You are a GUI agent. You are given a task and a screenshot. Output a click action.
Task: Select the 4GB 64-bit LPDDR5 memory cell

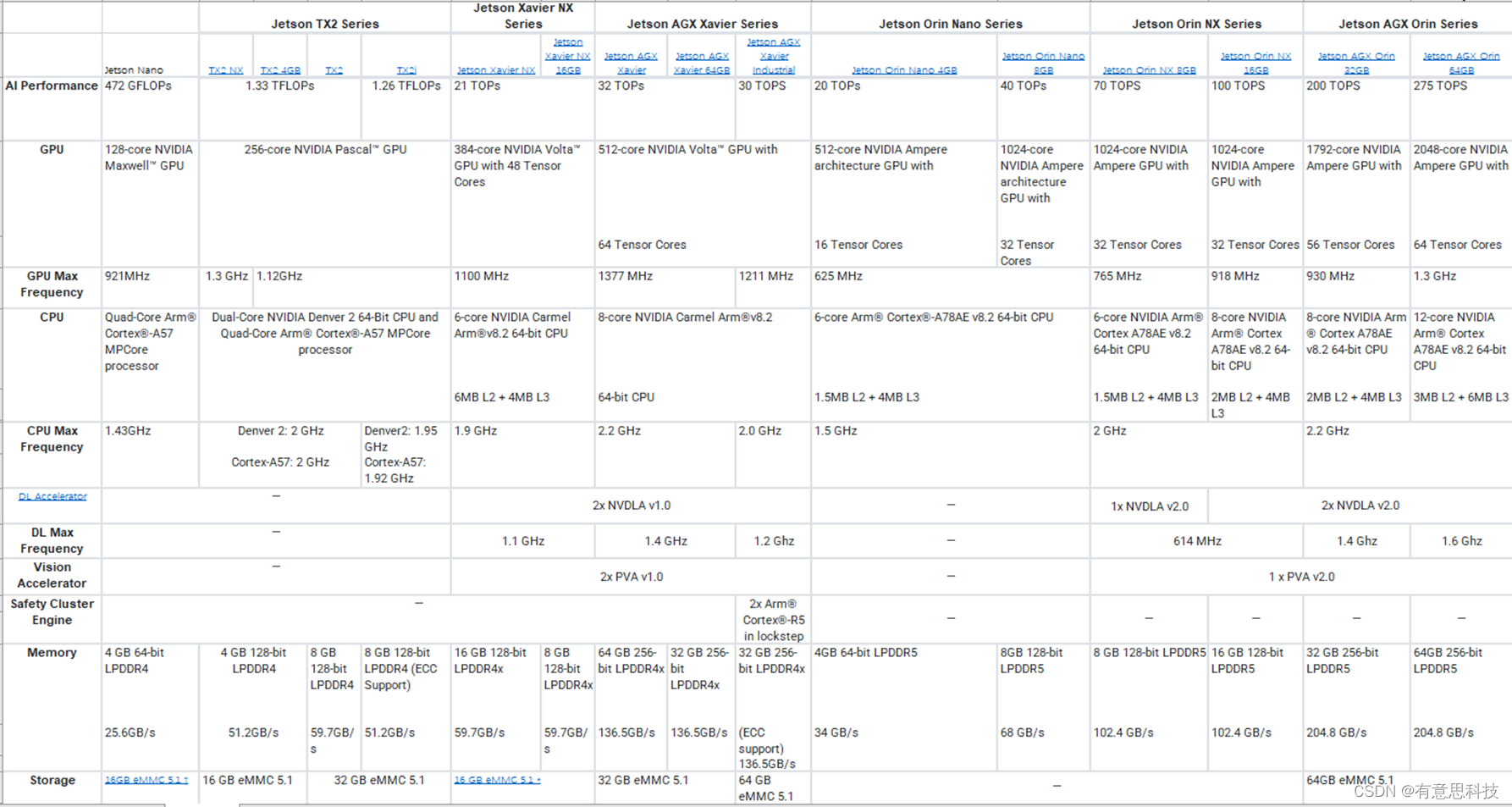[866, 653]
